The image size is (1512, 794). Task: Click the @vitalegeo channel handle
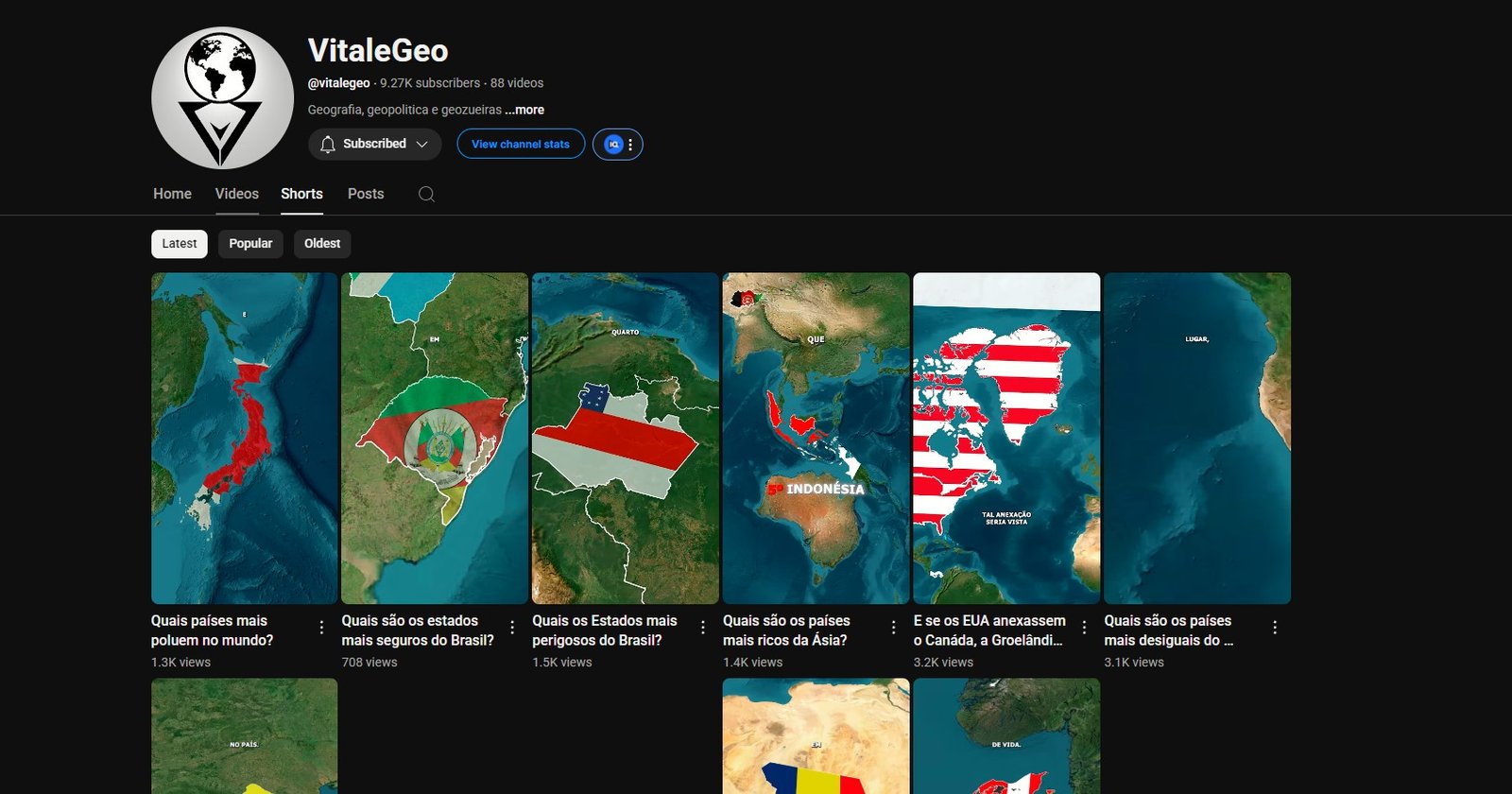coord(338,83)
